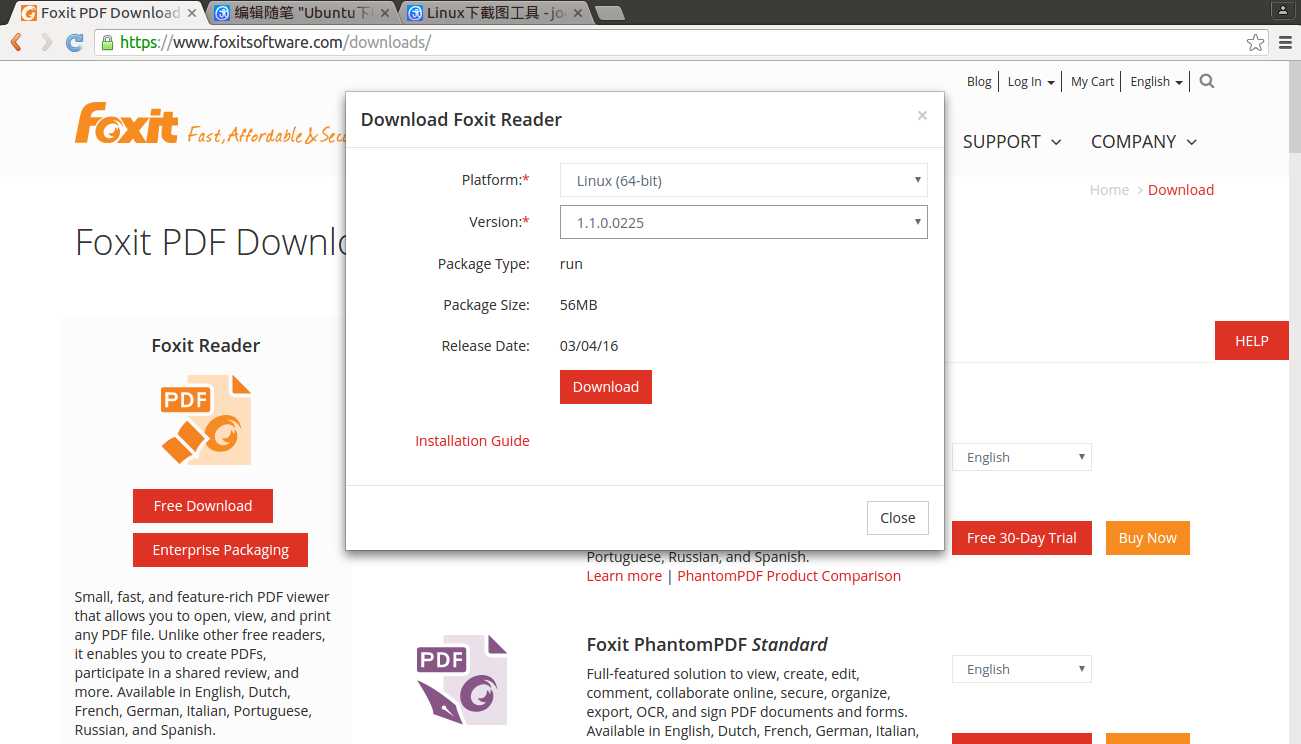Screen dimensions: 1301x744
Task: Expand the Log In dropdown
Action: click(1031, 82)
